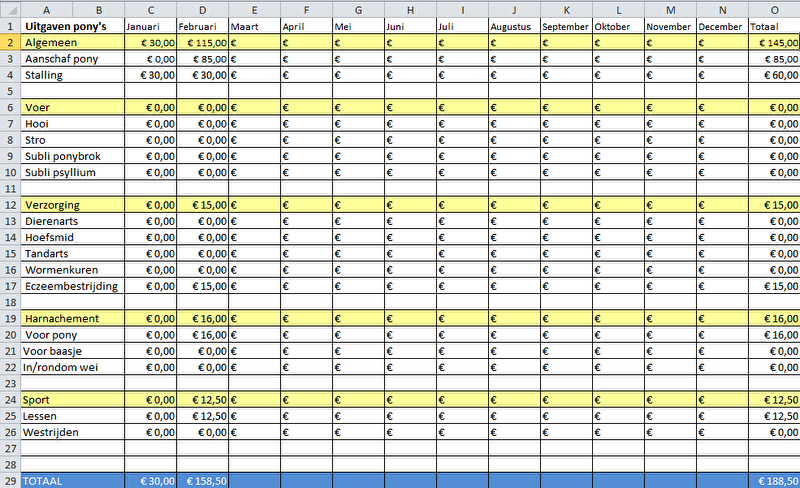
Task: Select Eczeembestrijding Februari value € 15,00
Action: point(203,286)
